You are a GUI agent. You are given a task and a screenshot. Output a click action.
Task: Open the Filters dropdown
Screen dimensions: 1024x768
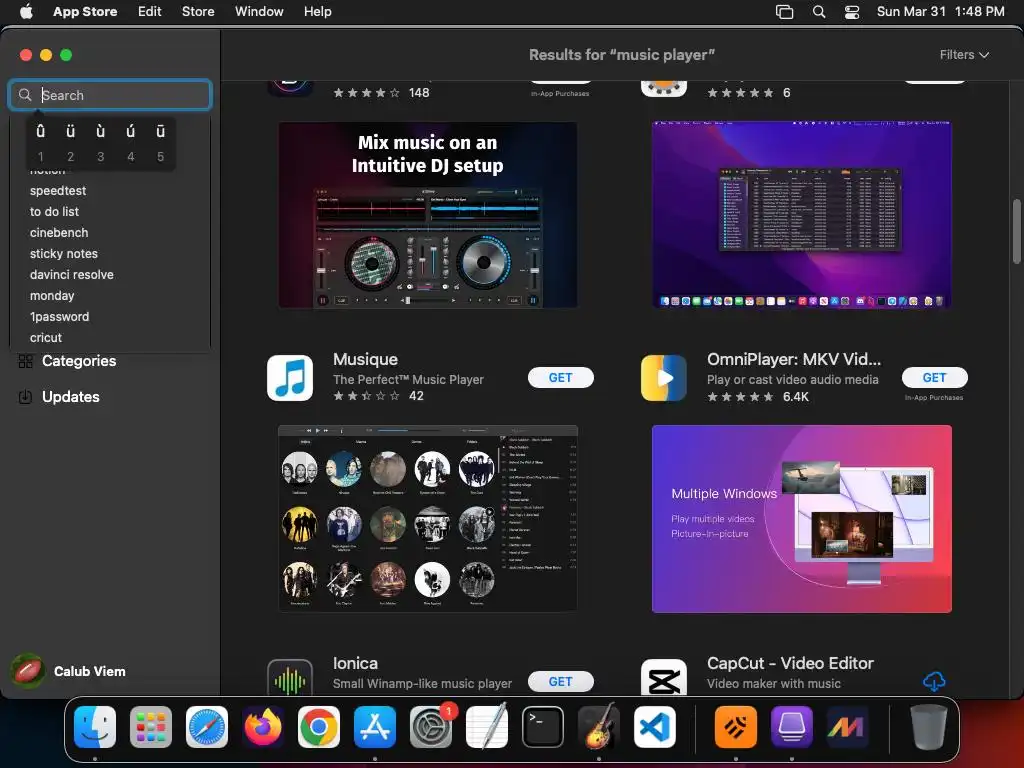click(964, 55)
